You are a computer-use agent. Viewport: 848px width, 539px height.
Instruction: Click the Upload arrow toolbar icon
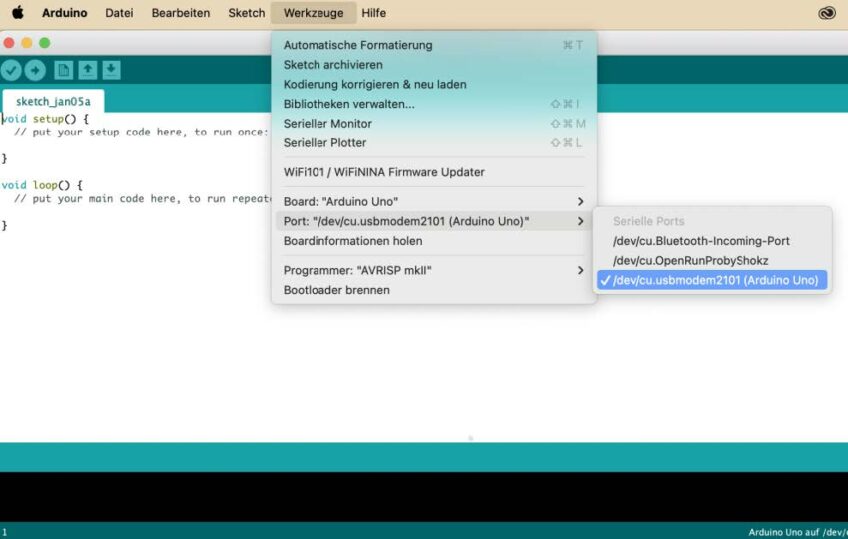point(35,70)
